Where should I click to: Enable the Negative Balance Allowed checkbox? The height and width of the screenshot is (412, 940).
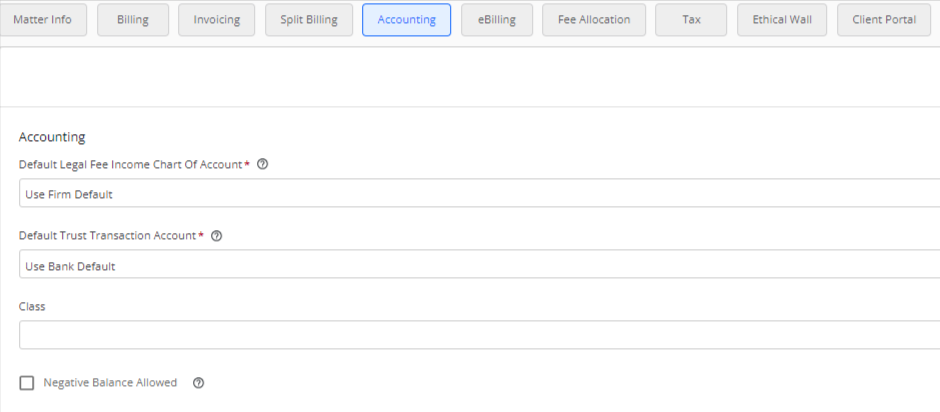[26, 383]
